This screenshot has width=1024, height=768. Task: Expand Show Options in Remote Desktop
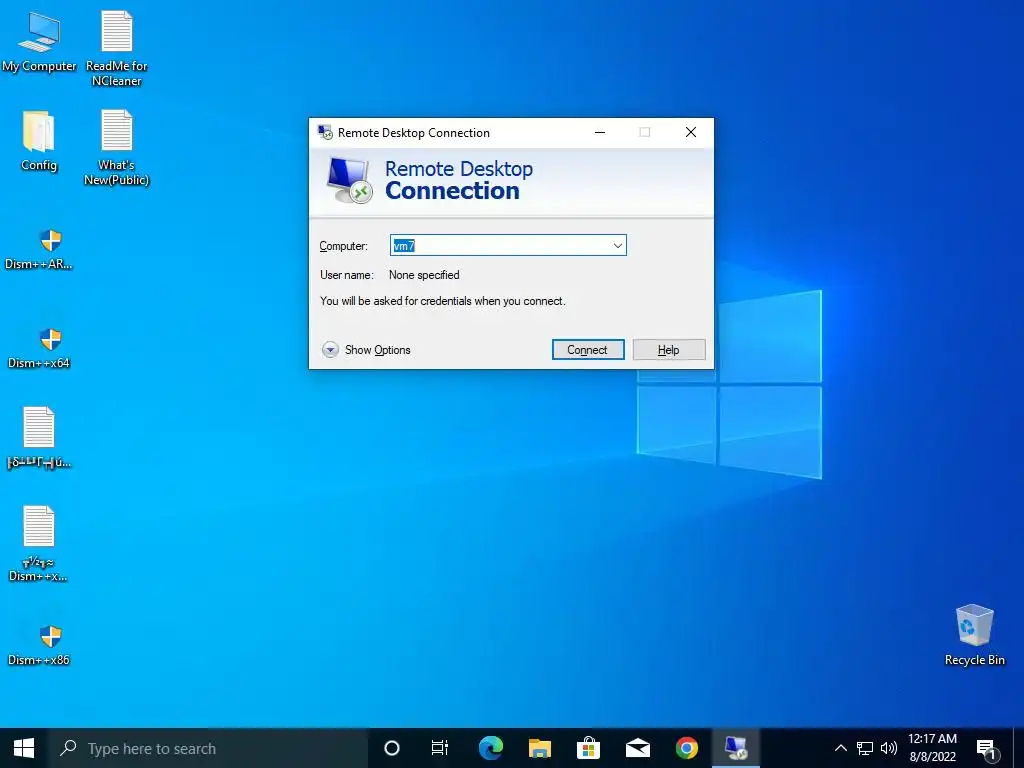pos(366,350)
